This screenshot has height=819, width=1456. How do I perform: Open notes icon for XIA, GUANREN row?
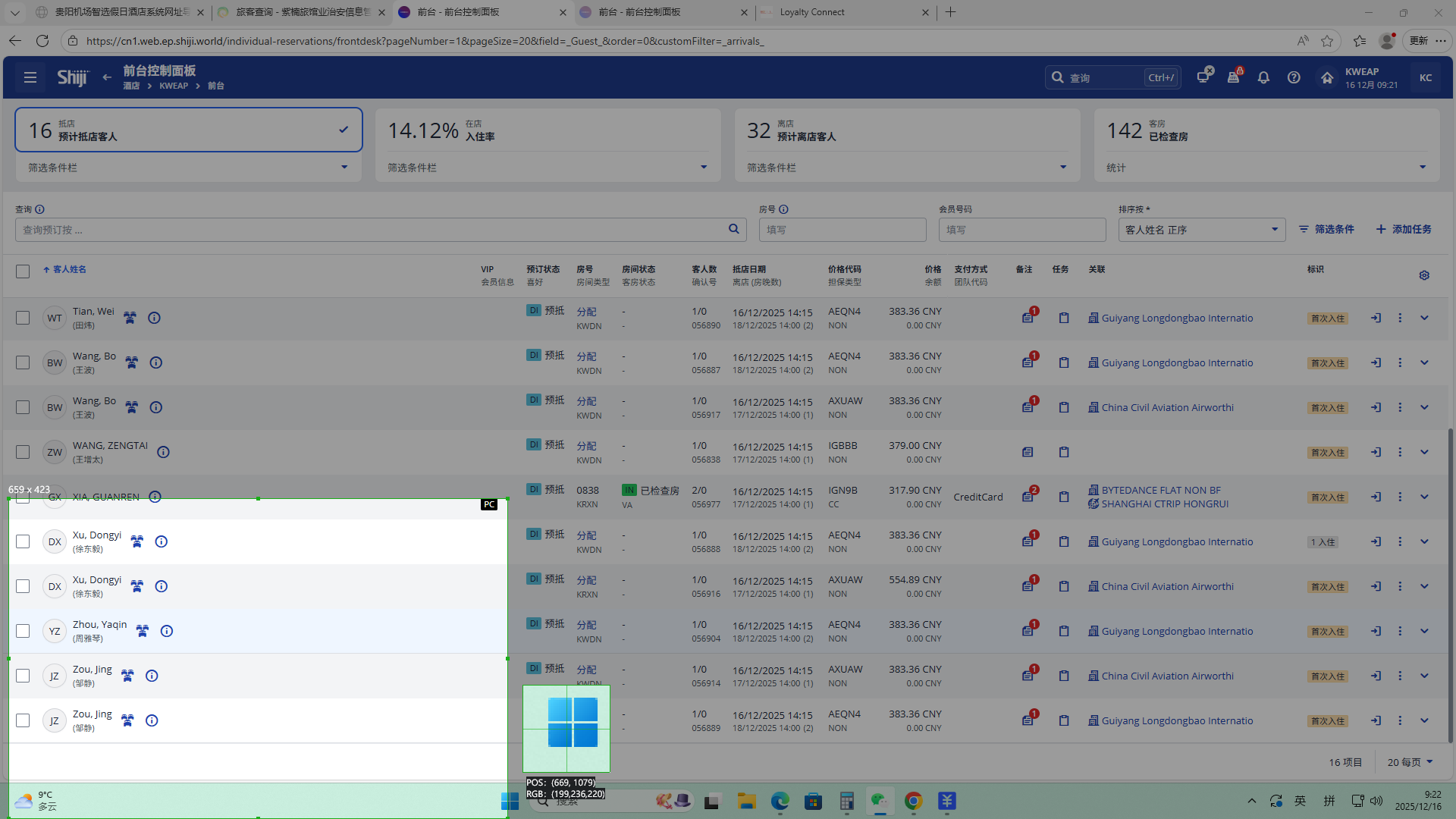point(1028,497)
